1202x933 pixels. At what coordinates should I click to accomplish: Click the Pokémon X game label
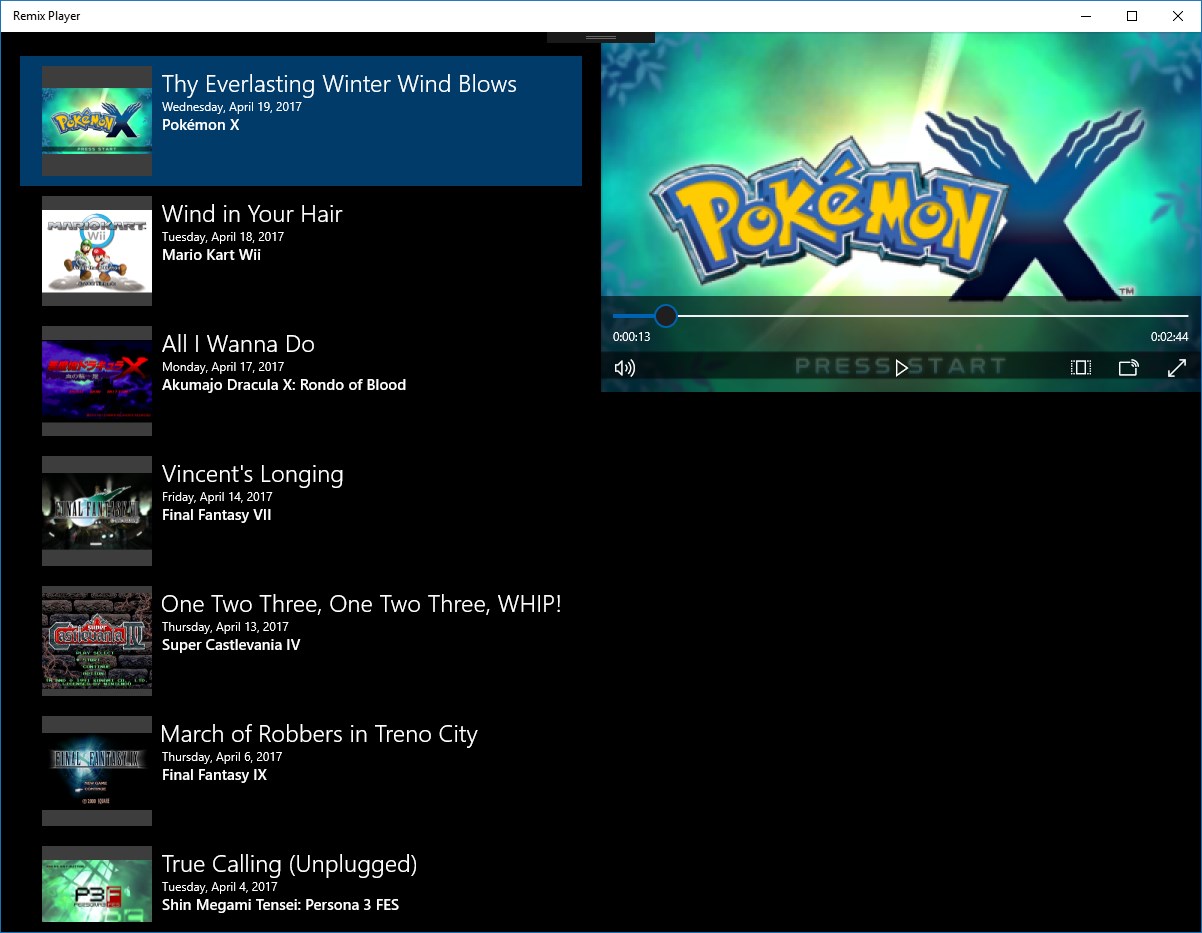coord(200,125)
